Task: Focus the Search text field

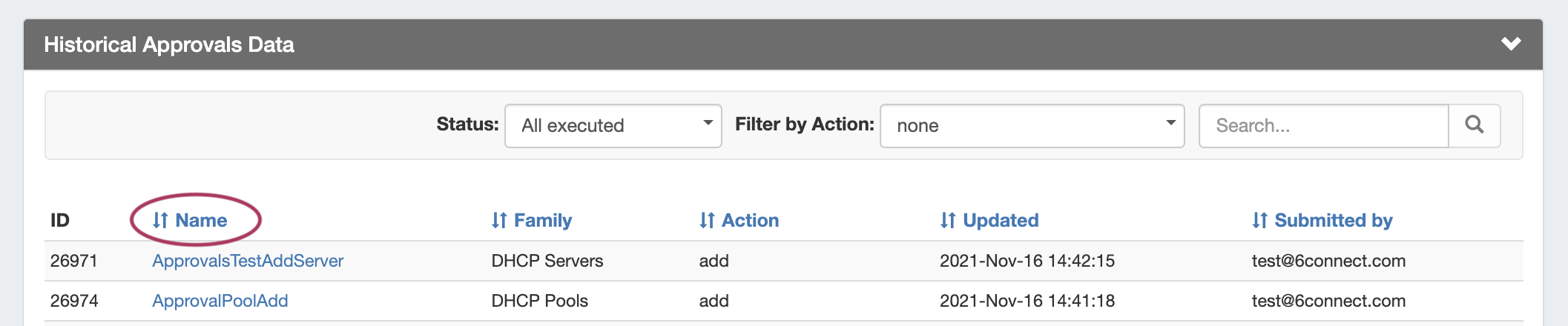Action: tap(1323, 125)
